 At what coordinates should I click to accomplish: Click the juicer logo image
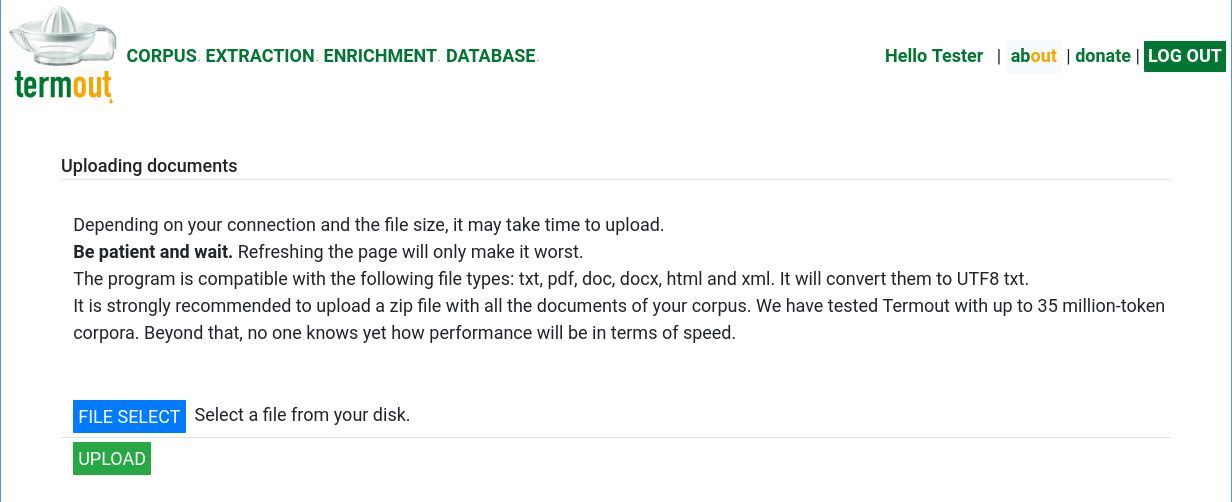coord(62,39)
